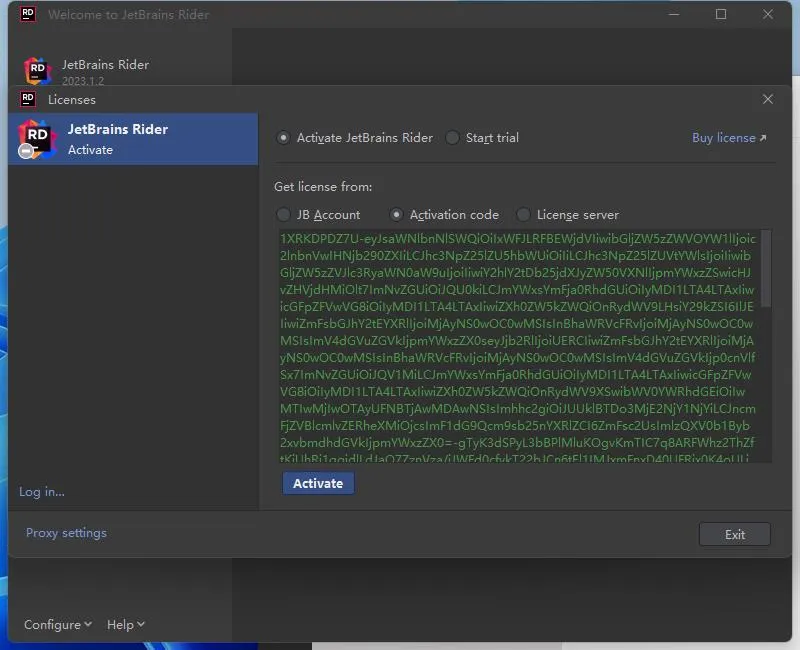The image size is (800, 650).
Task: Click the RD icon in Licenses title bar
Action: [28, 99]
